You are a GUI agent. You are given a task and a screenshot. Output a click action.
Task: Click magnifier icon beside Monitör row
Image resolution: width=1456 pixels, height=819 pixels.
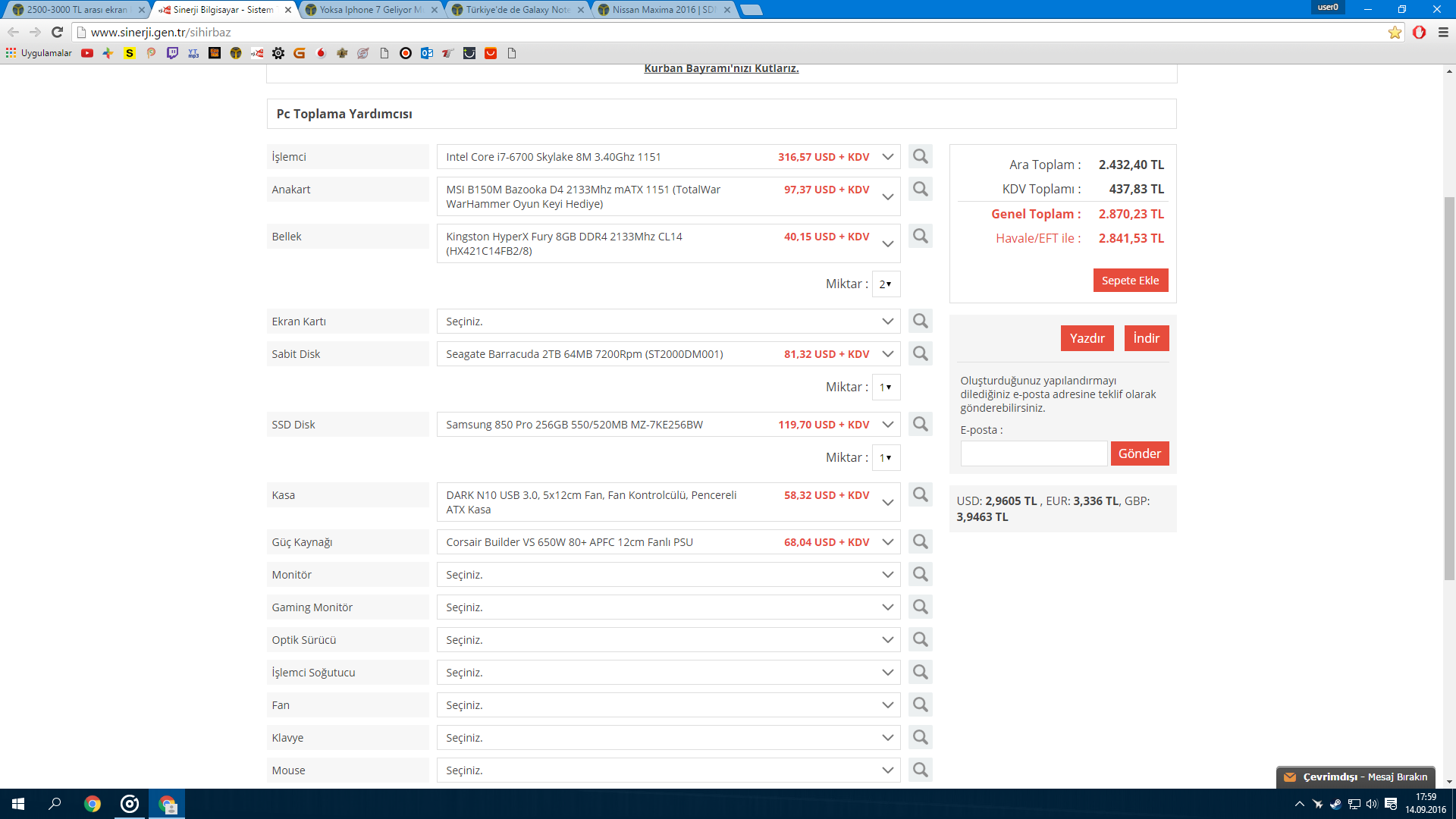(x=920, y=574)
